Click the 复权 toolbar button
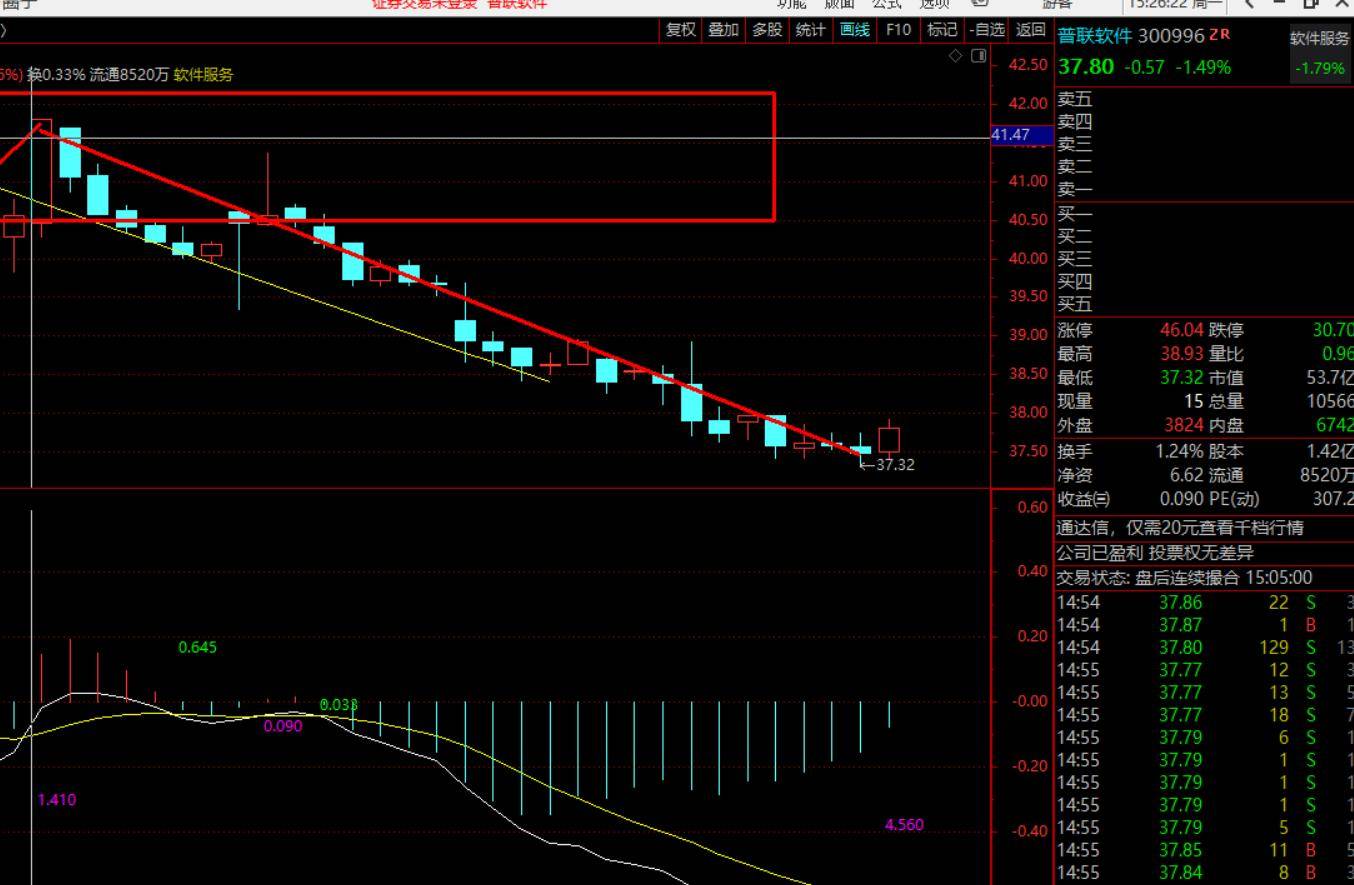This screenshot has width=1354, height=885. coord(681,30)
